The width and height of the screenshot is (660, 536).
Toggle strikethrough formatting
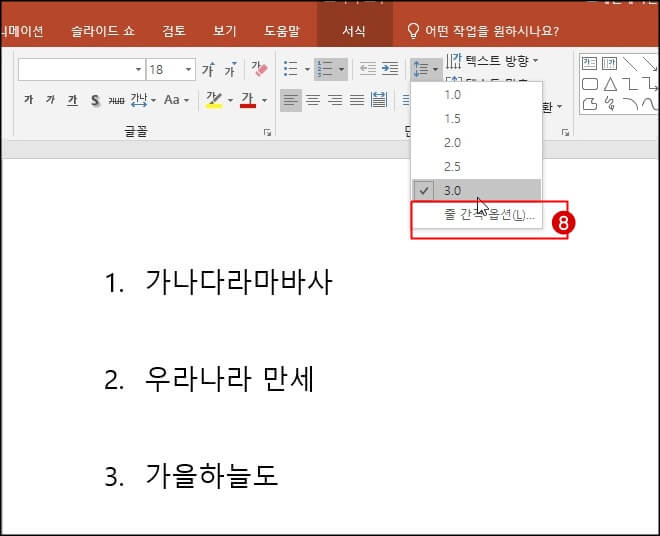click(x=117, y=100)
